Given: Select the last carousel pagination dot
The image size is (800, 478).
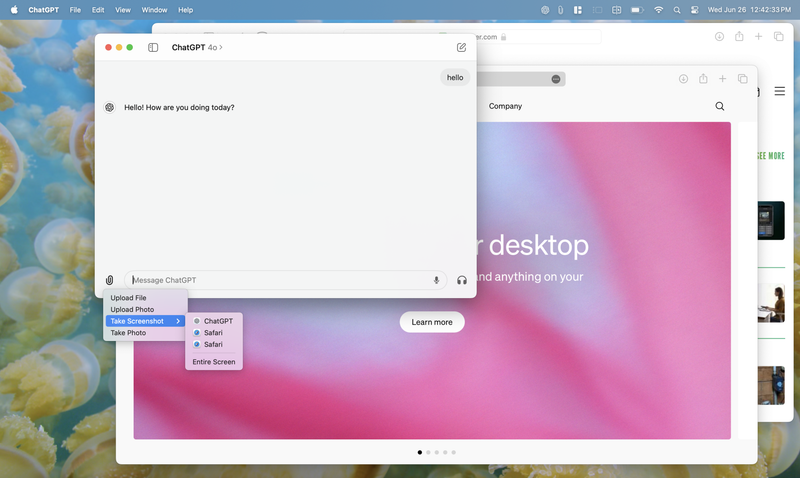Looking at the screenshot, I should tap(454, 452).
